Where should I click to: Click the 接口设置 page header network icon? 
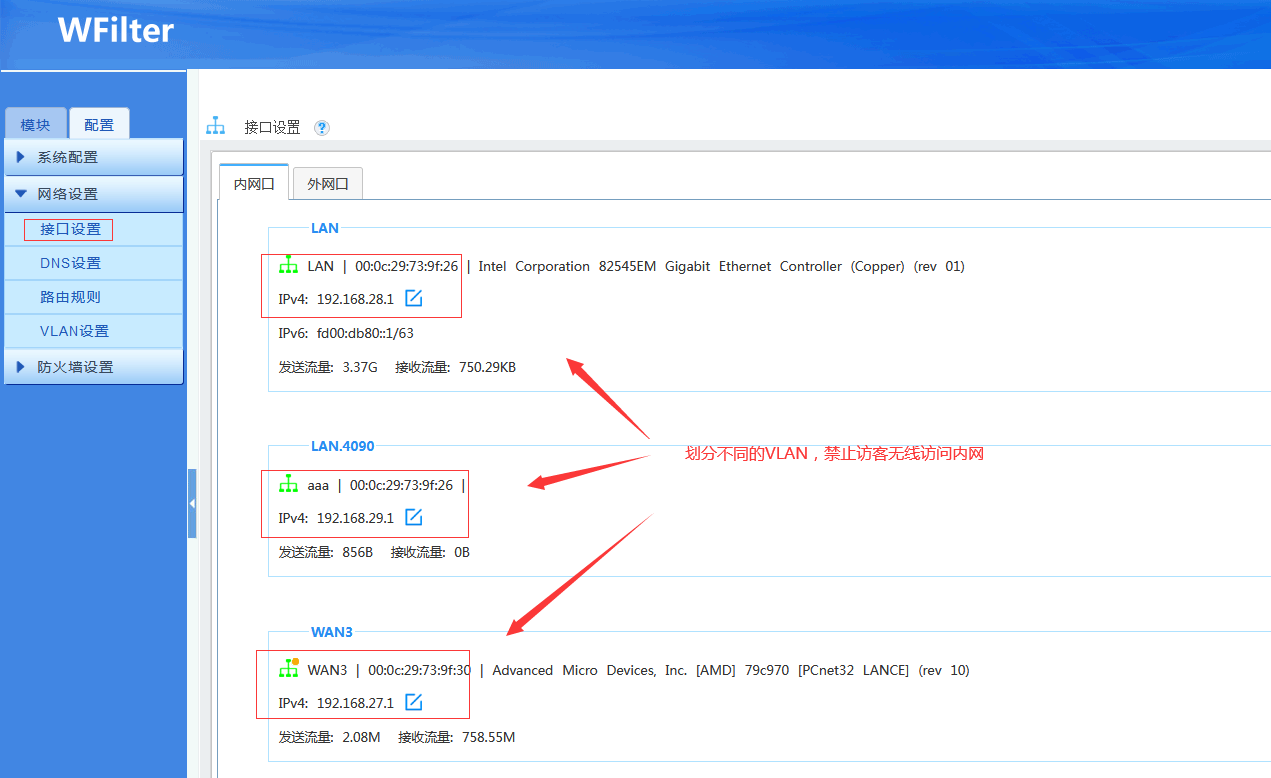coord(215,126)
